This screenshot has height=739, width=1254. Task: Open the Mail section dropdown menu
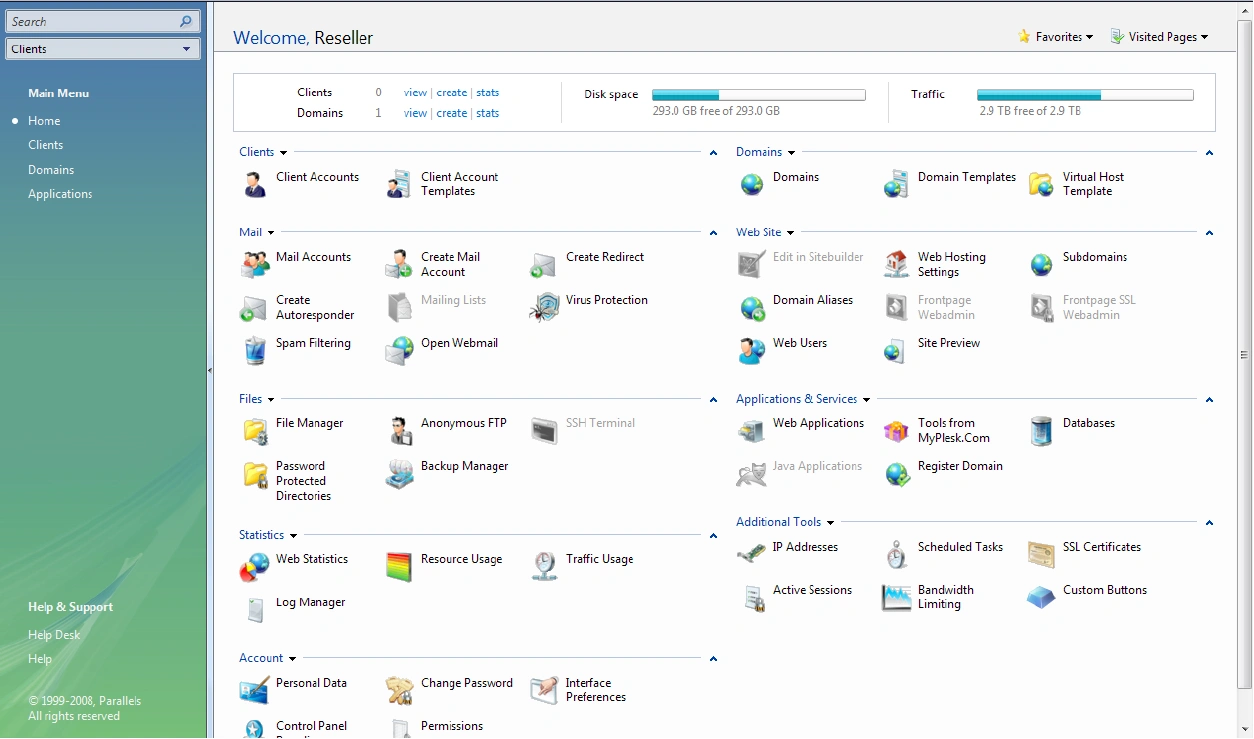coord(271,233)
